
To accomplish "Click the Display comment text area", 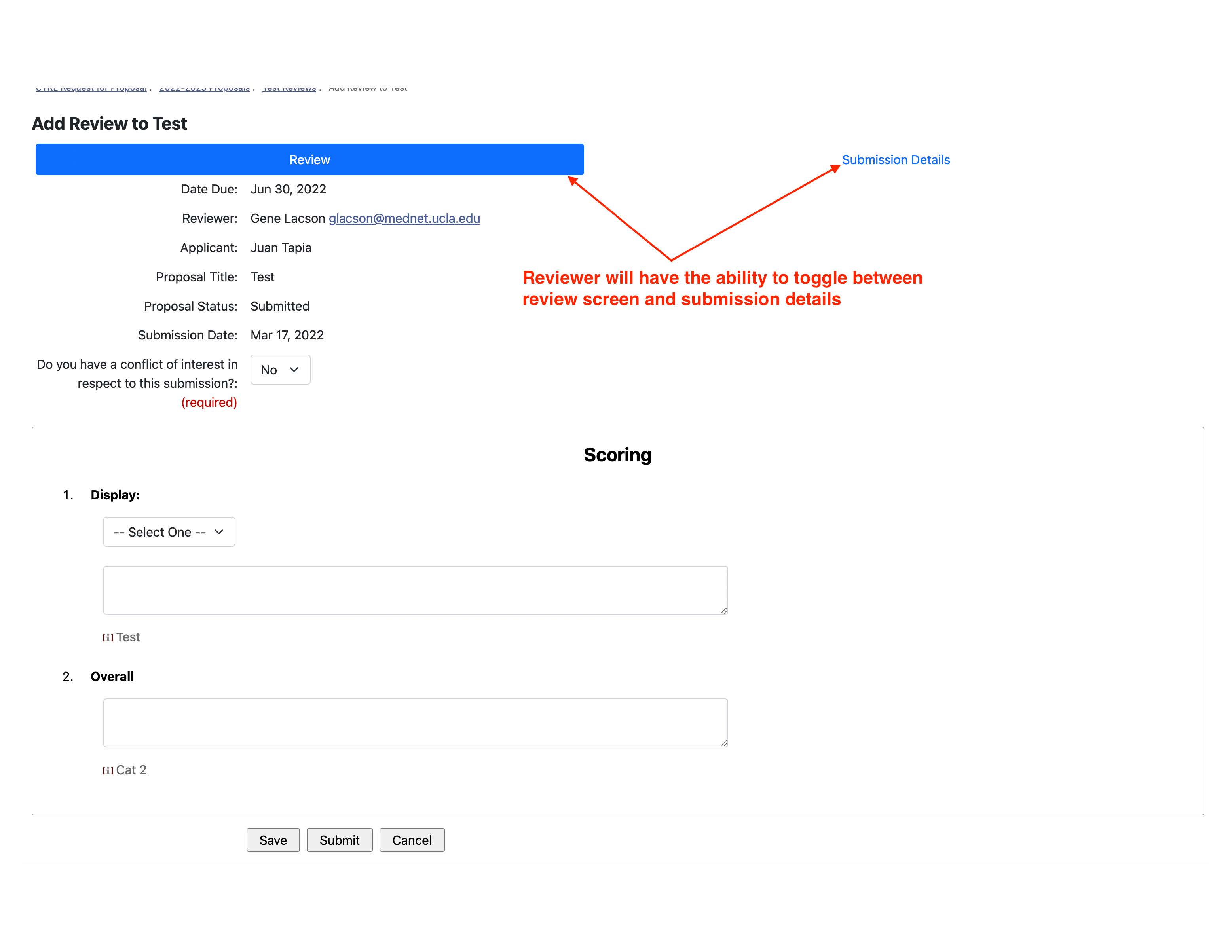I will pyautogui.click(x=415, y=590).
